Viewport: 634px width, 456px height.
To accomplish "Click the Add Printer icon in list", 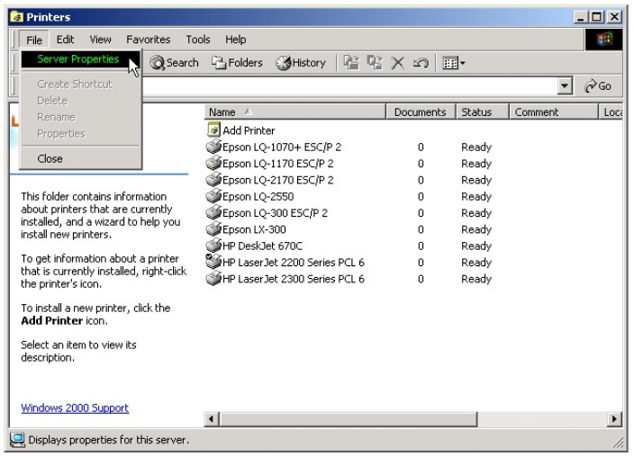I will pos(214,130).
